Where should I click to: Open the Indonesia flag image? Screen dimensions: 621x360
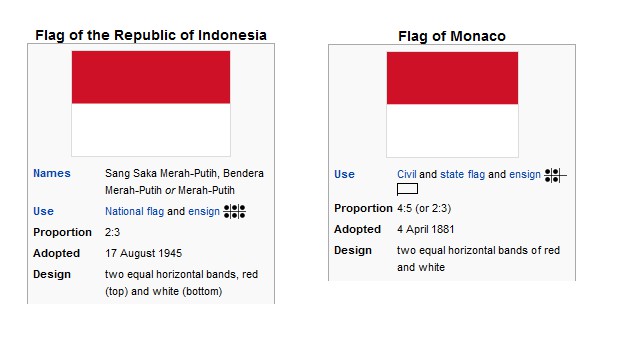(x=151, y=103)
